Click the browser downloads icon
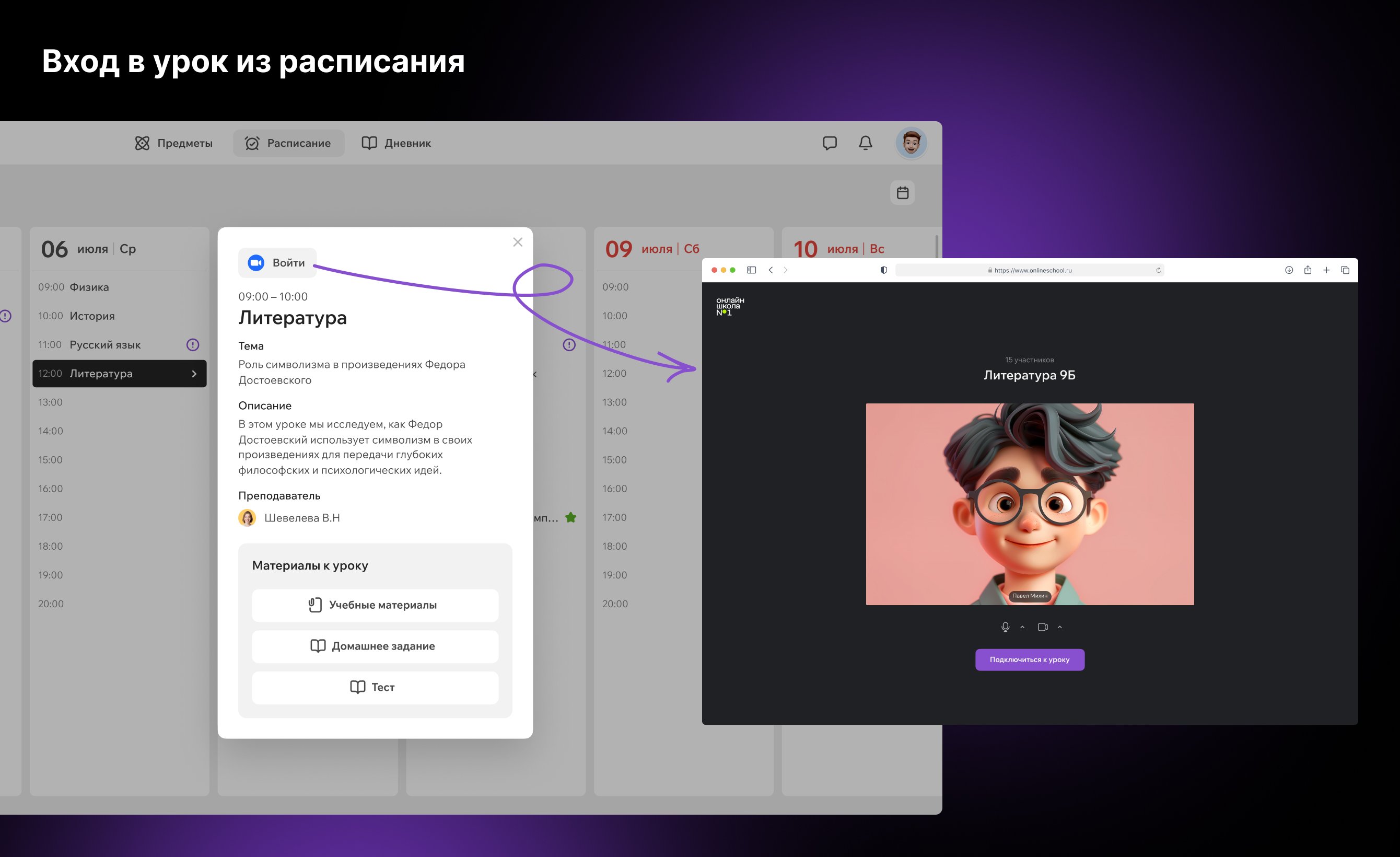Screen dimensions: 1400x857 [x=1289, y=270]
